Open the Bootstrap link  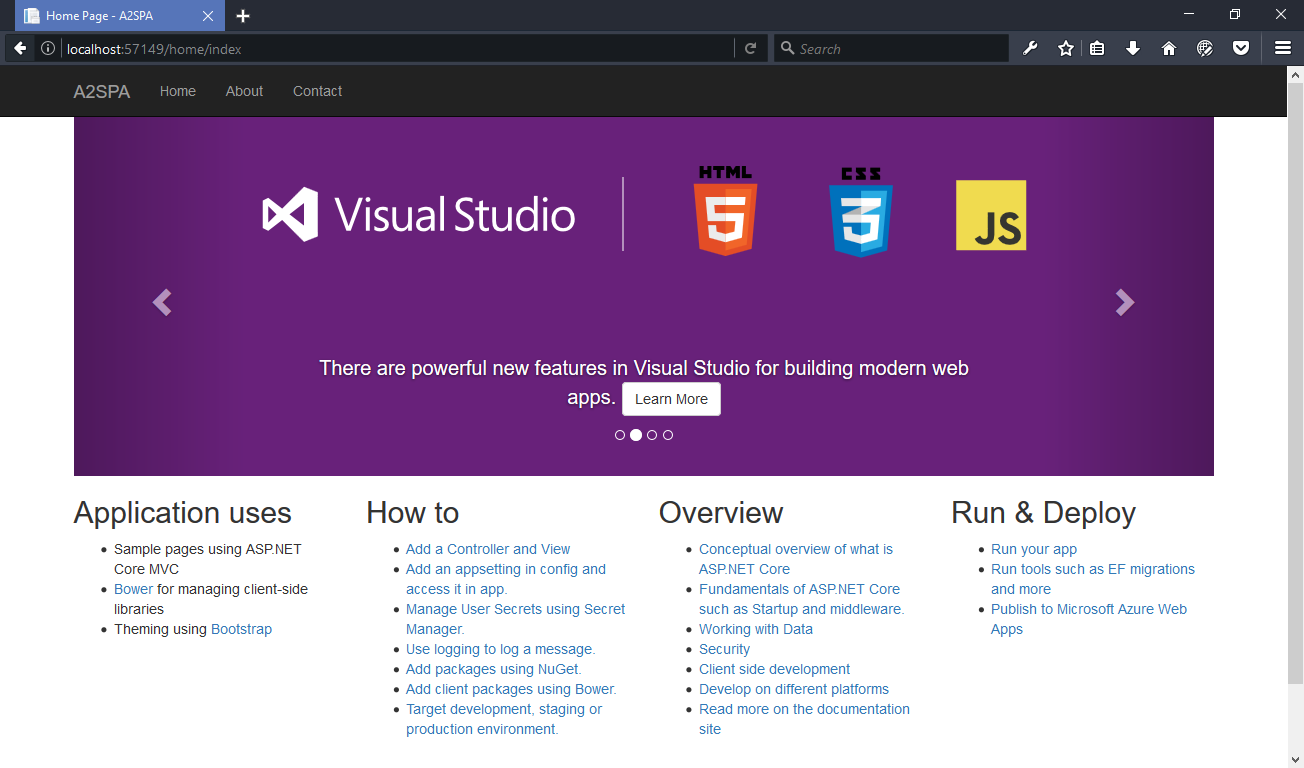[x=241, y=629]
